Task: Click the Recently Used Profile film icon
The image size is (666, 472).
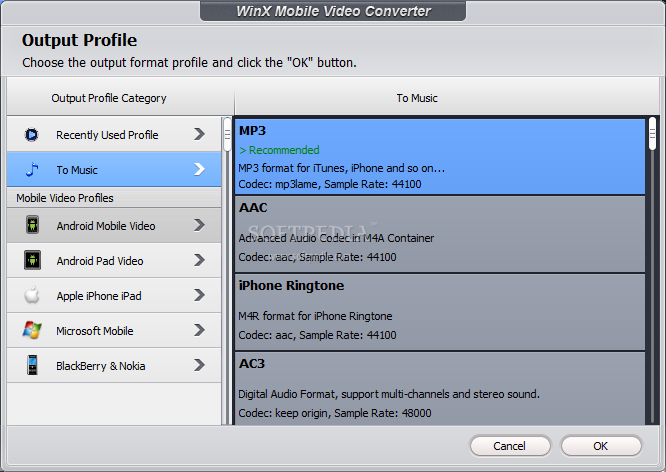Action: [x=31, y=135]
